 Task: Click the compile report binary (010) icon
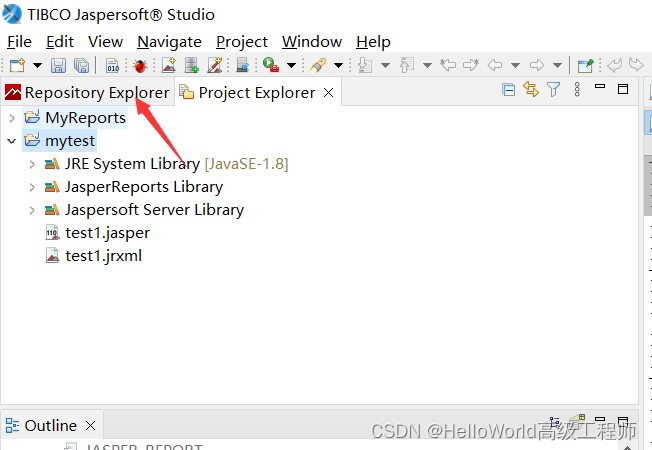pyautogui.click(x=112, y=65)
